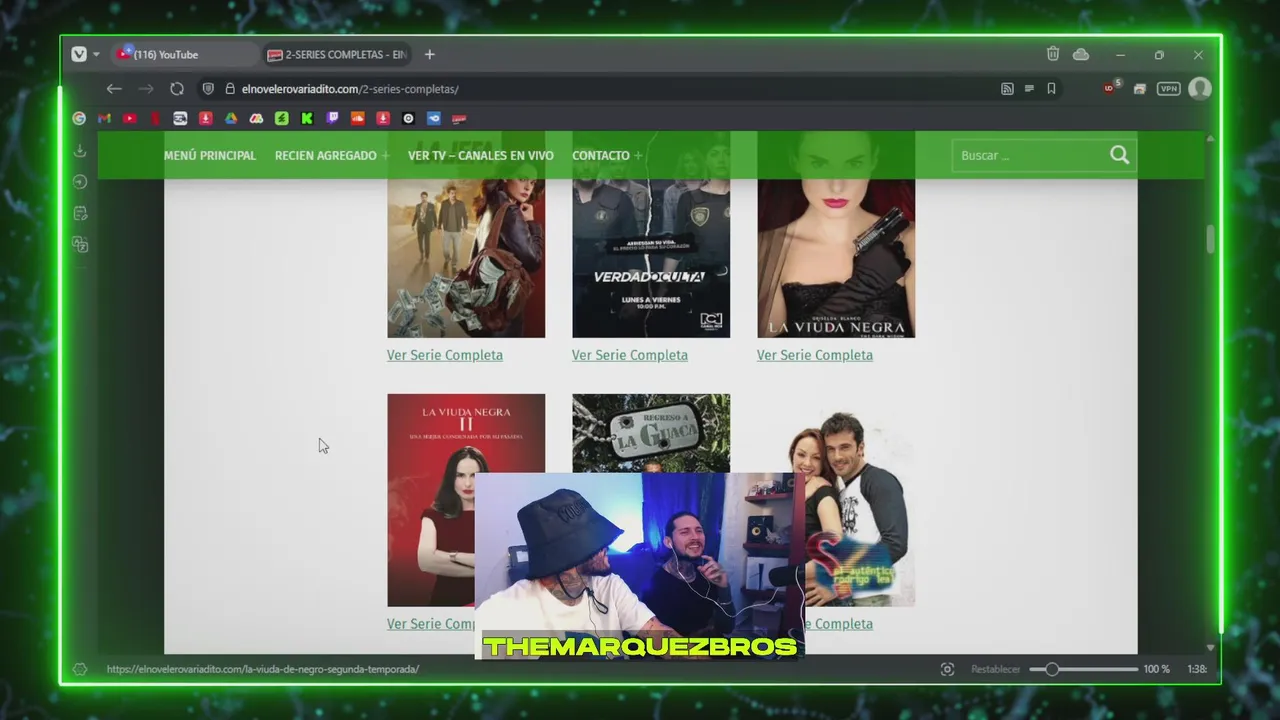Expand RECIEN AGREGADO menu

[x=332, y=155]
